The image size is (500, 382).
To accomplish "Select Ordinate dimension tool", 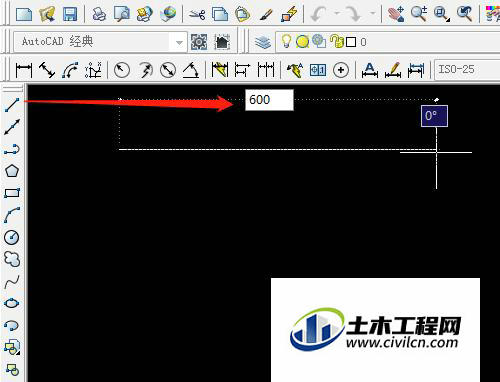I will point(93,70).
